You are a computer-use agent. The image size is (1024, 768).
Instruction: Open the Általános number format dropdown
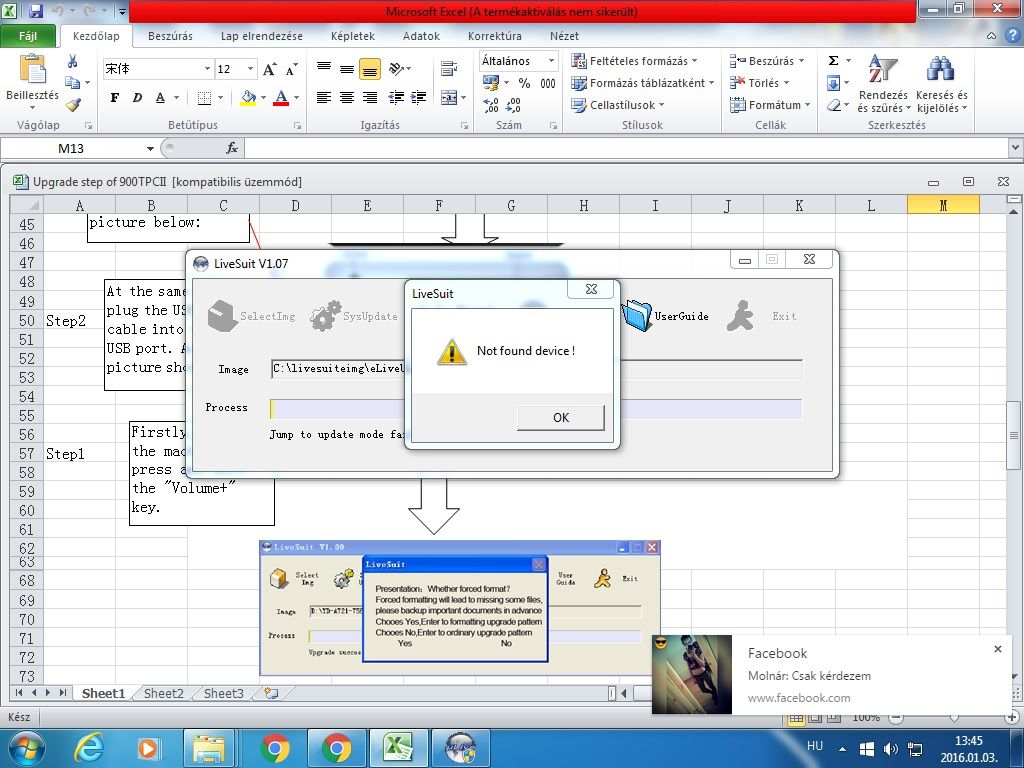click(x=551, y=61)
